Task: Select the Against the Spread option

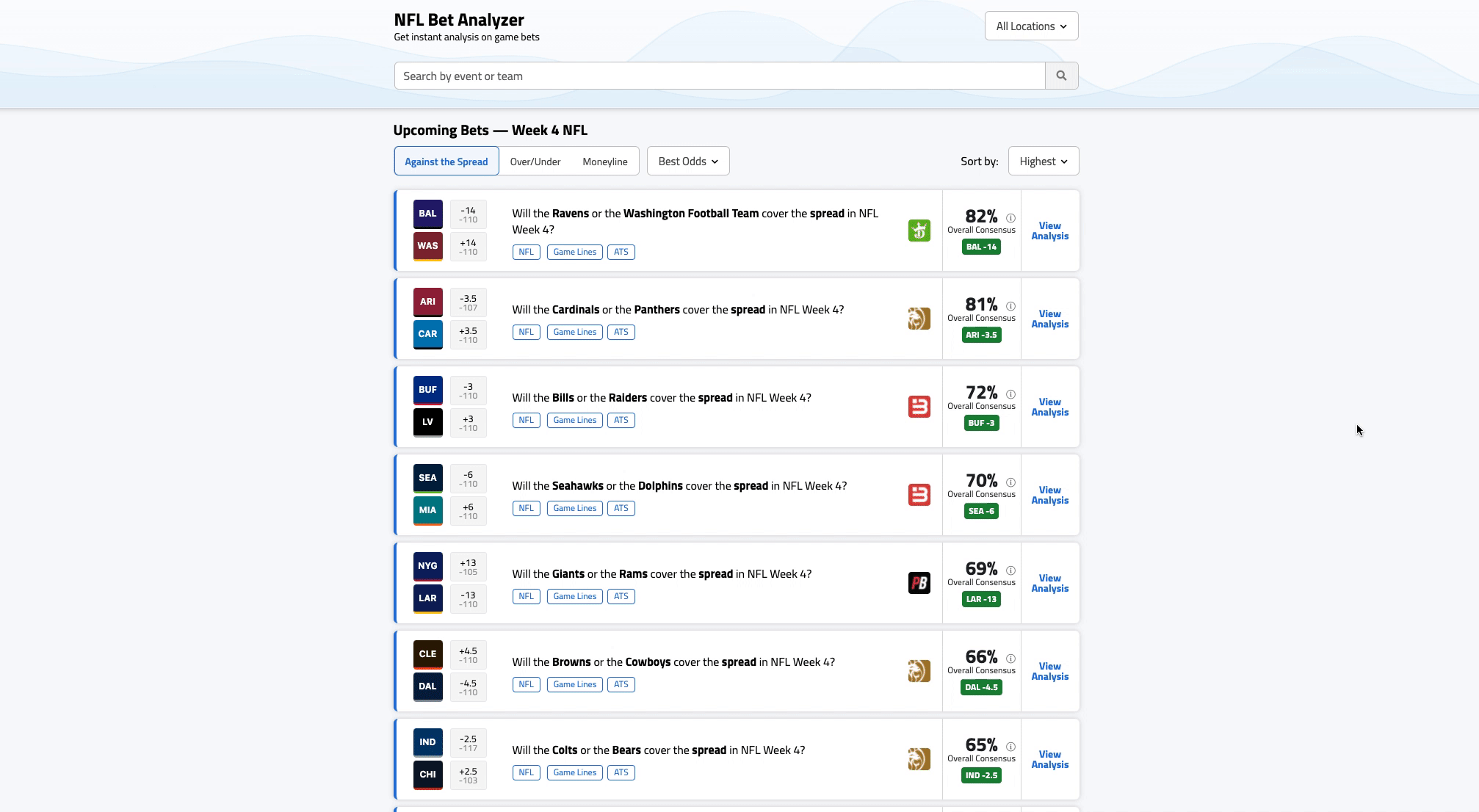Action: 446,162
